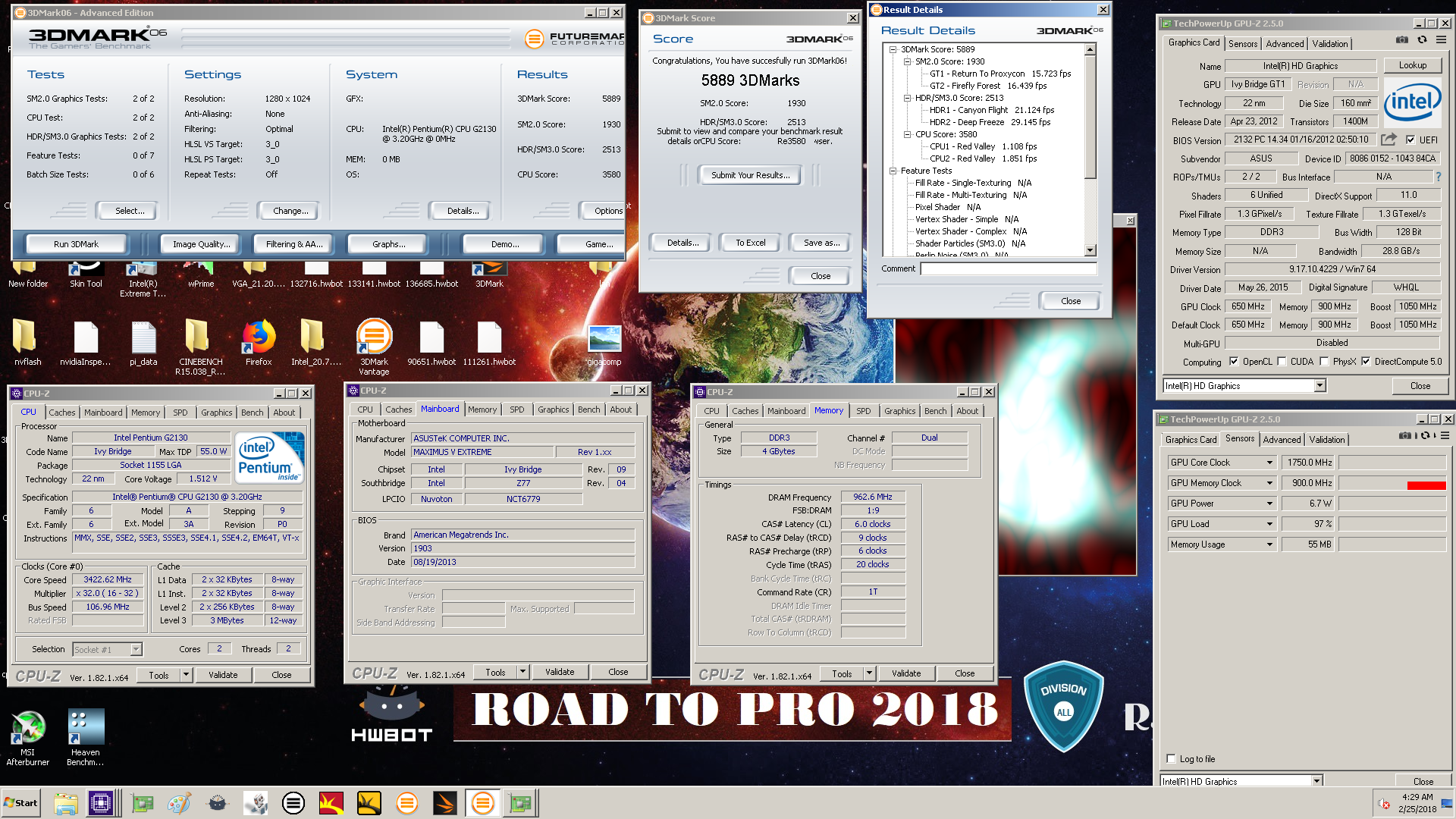Open Caches tab in left CPU-Z window

click(x=62, y=413)
